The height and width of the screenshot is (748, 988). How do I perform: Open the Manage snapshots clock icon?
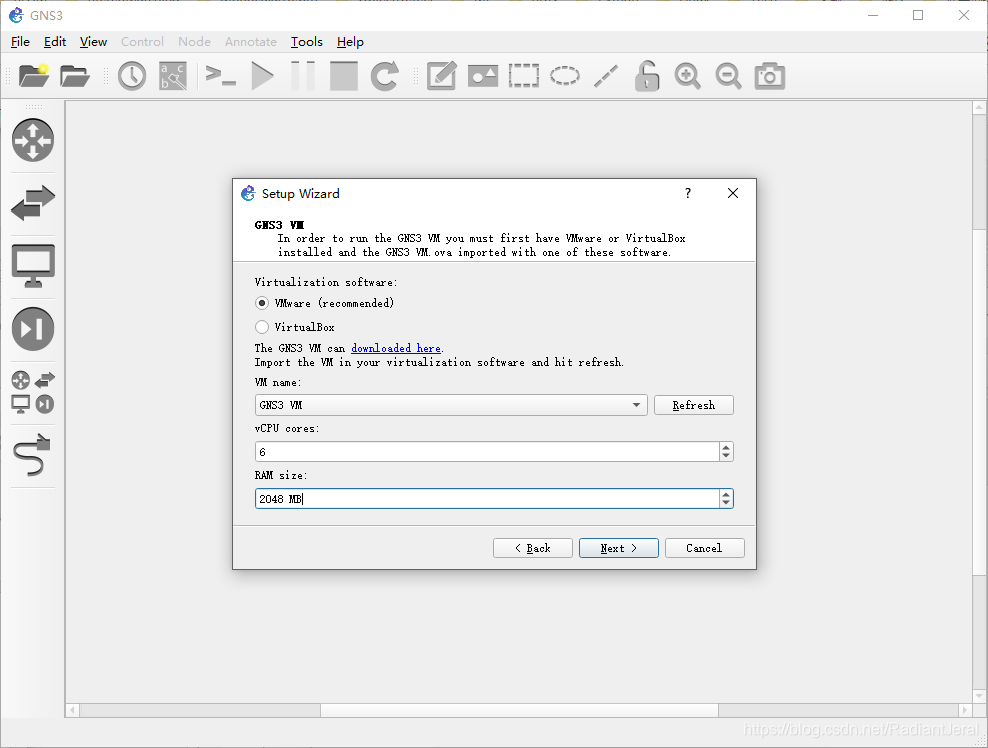point(132,76)
